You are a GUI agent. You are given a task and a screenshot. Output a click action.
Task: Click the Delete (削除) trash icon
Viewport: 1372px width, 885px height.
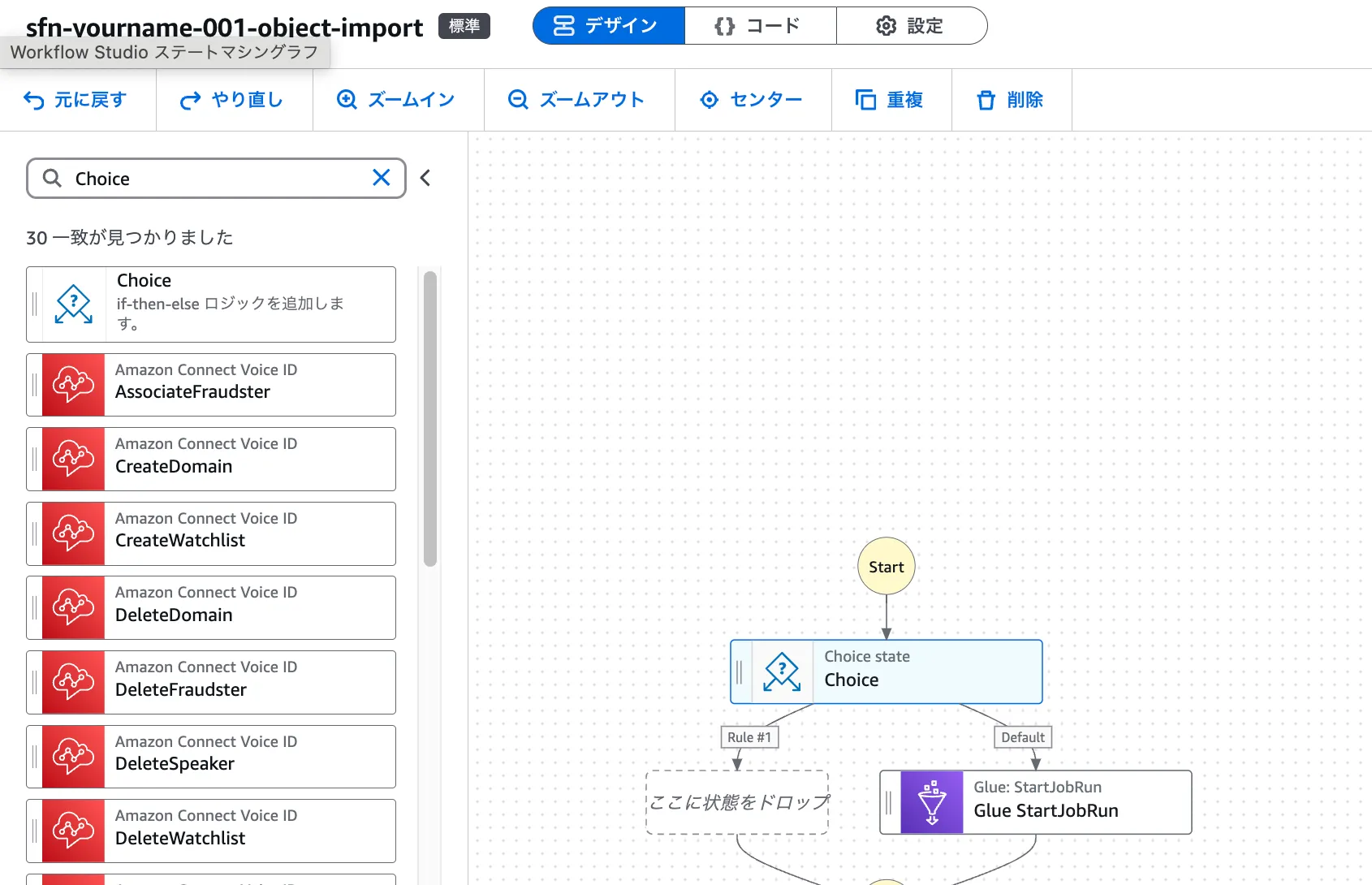[x=986, y=100]
